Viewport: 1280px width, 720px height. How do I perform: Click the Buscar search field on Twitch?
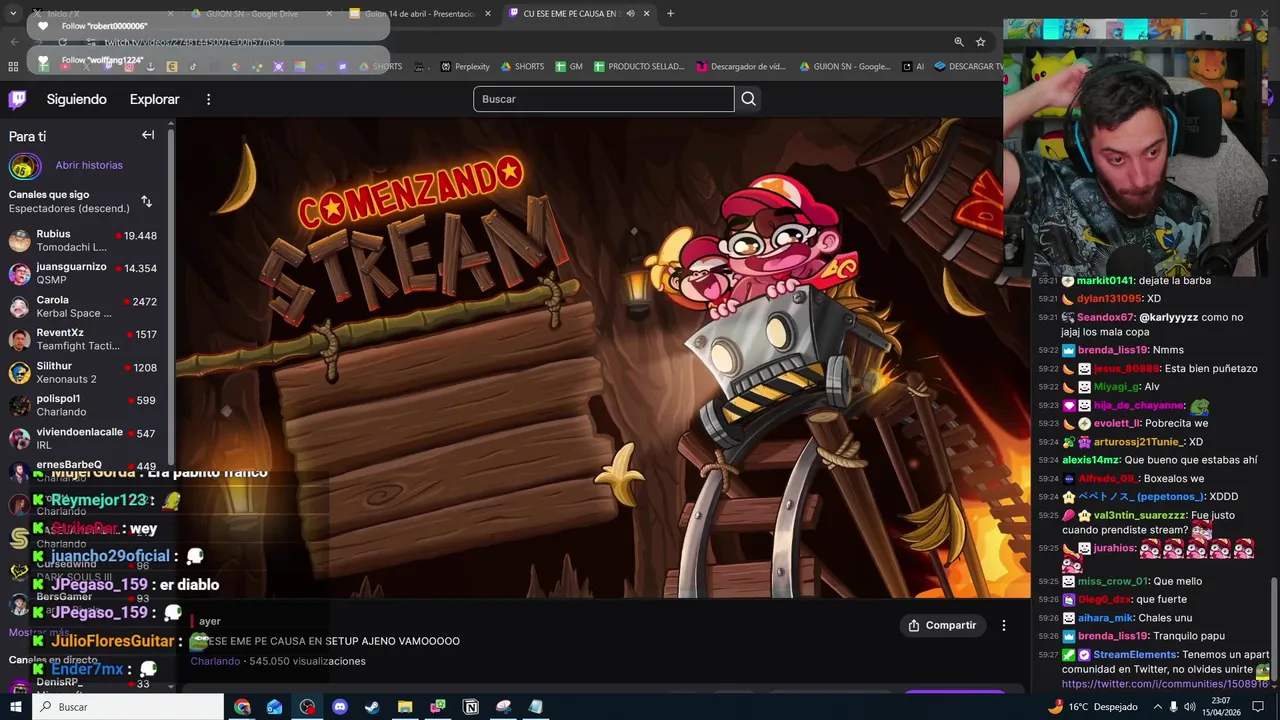pos(604,99)
